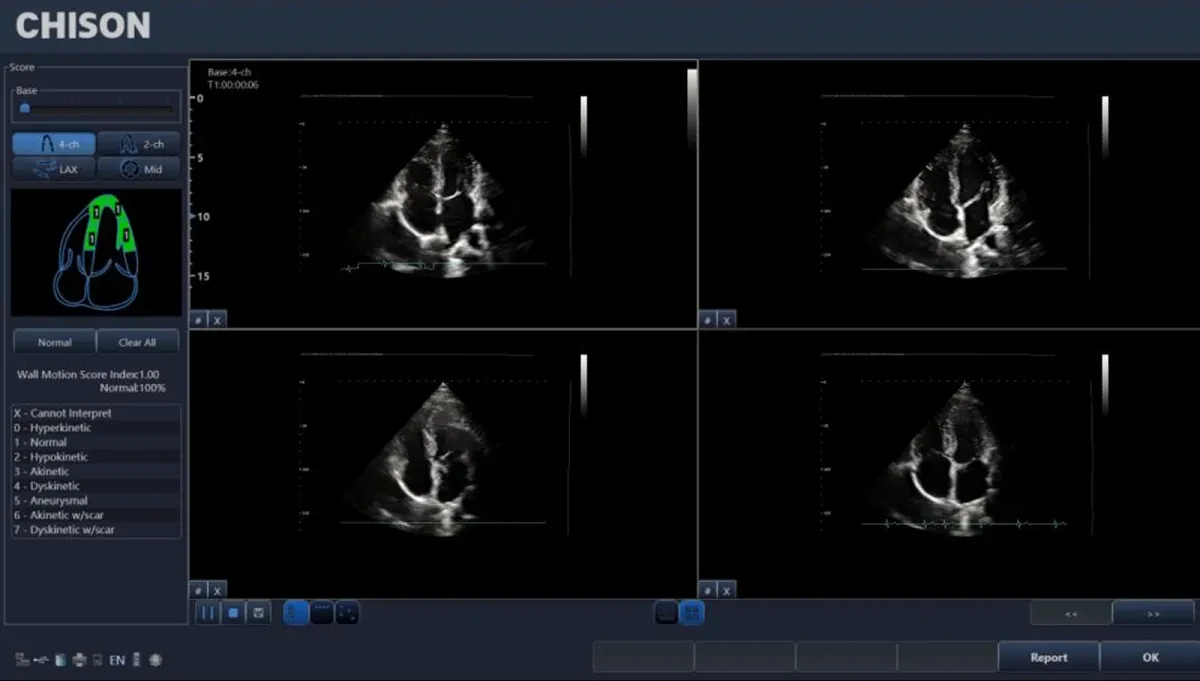Viewport: 1200px width, 681px height.
Task: Select the top-left 4-ch ultrasound clip
Action: click(x=443, y=194)
